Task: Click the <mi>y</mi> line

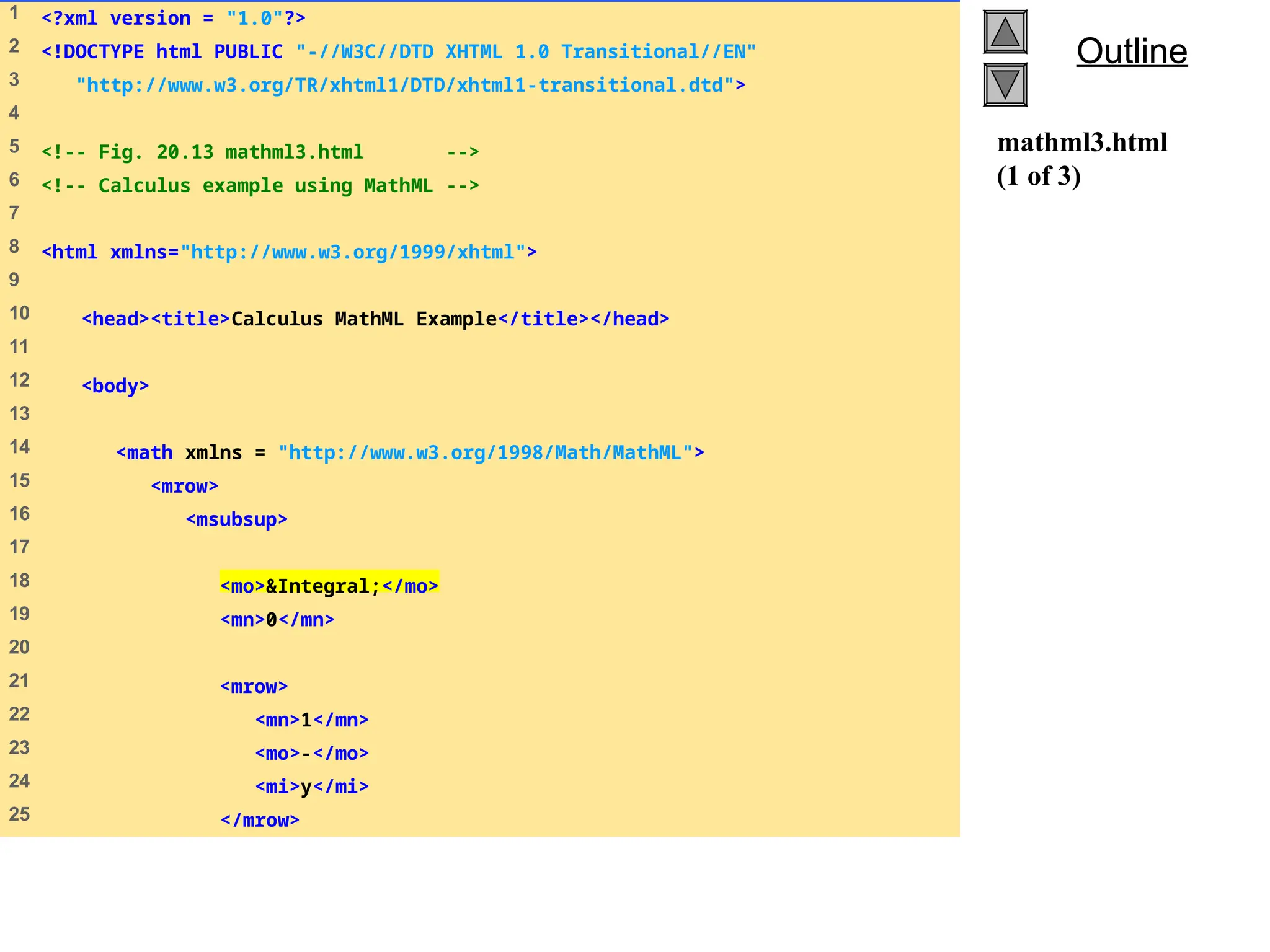Action: tap(312, 787)
